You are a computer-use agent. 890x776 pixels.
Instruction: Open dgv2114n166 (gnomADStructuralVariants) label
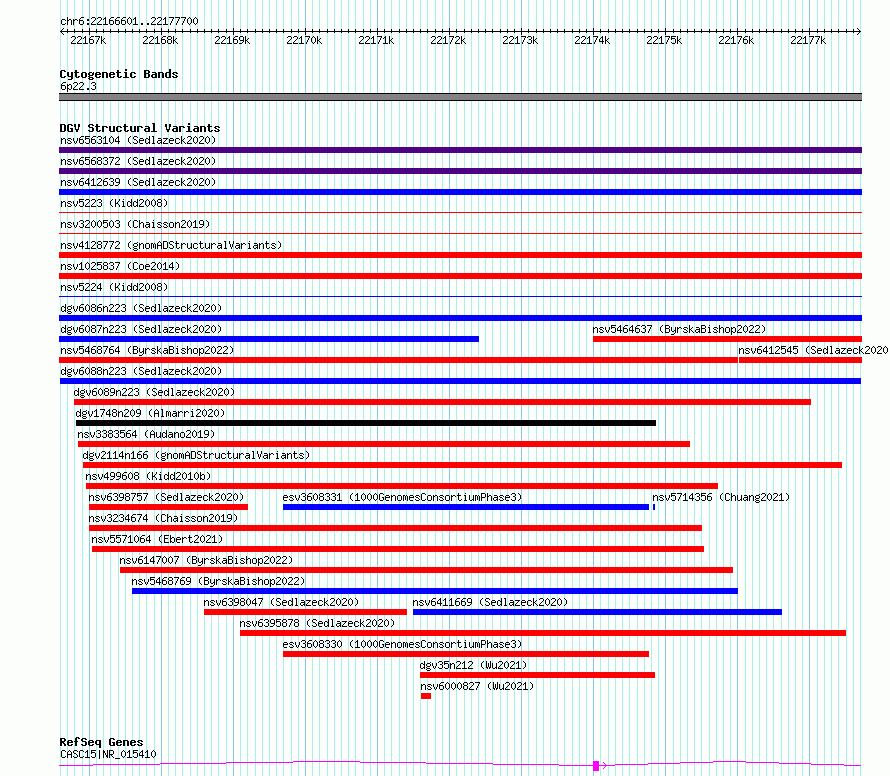(x=196, y=455)
